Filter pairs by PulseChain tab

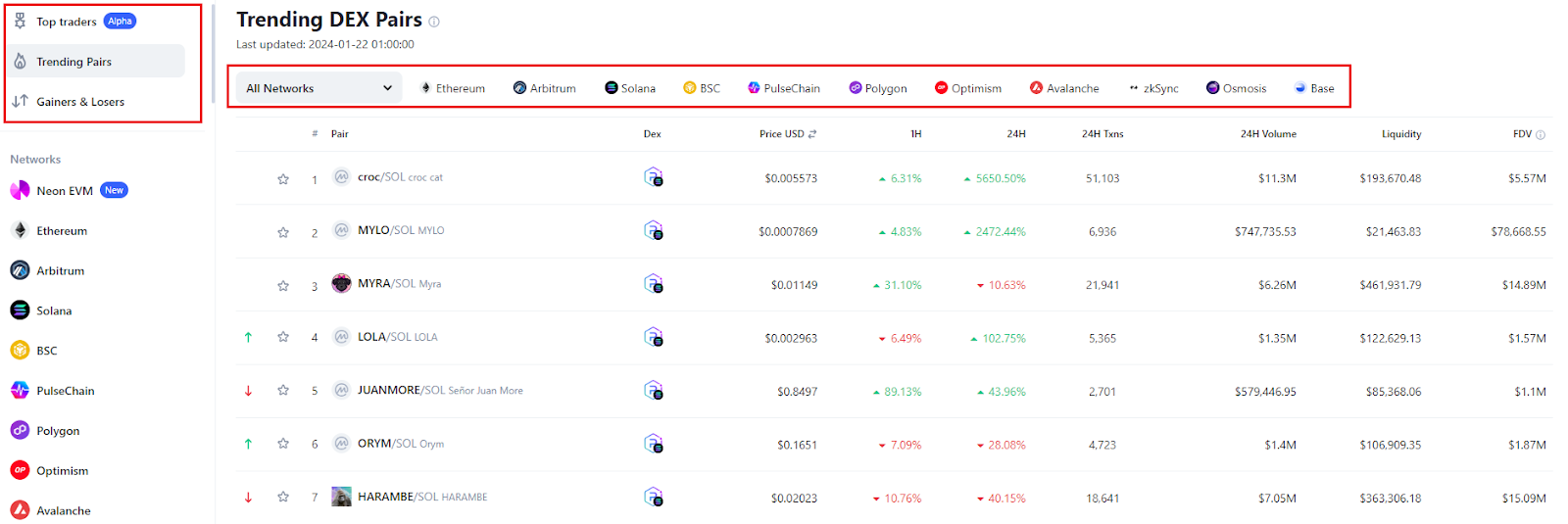(x=784, y=88)
